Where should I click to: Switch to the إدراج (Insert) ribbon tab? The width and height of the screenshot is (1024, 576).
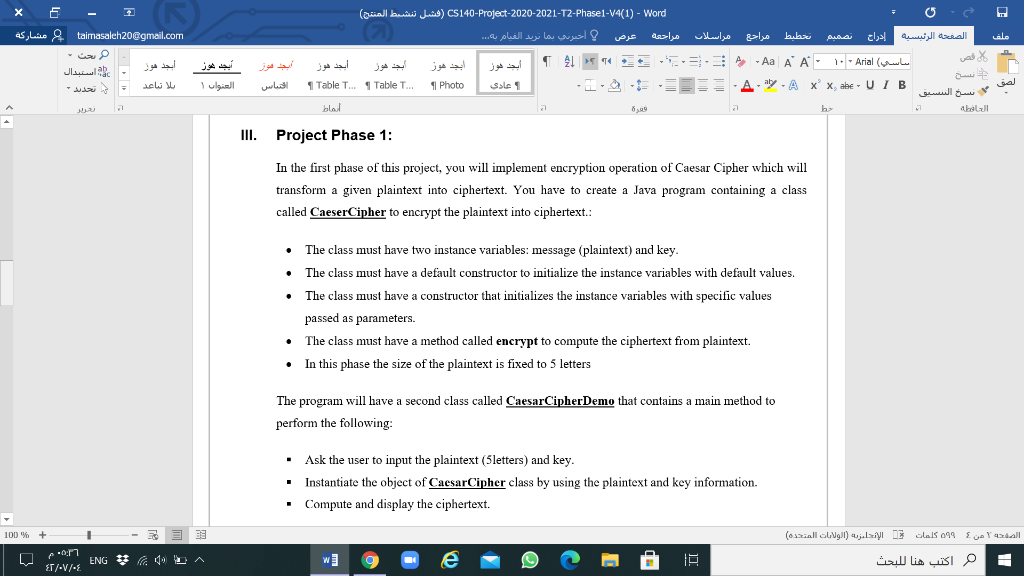877,33
